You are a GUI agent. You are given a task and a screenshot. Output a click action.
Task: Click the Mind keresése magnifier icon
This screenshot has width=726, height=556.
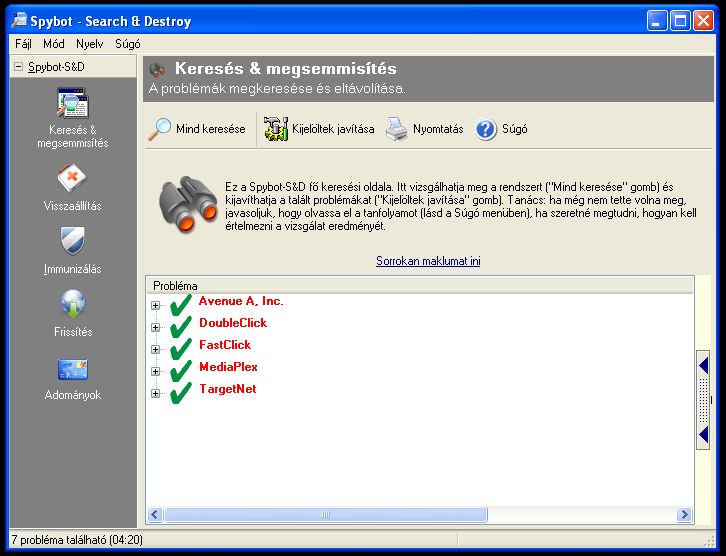pyautogui.click(x=159, y=129)
